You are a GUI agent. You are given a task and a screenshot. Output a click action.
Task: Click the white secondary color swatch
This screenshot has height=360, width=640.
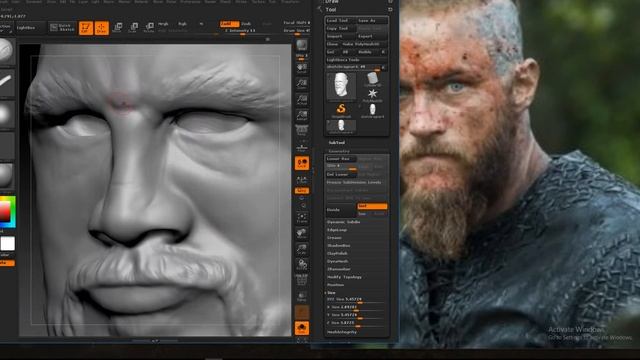[x=7, y=244]
